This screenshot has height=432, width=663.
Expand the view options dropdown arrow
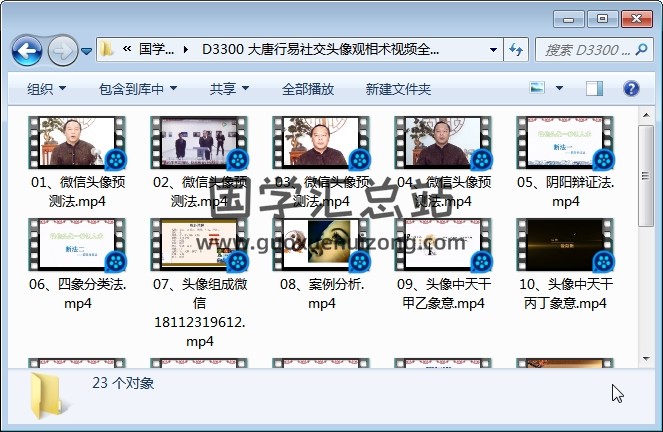[559, 88]
